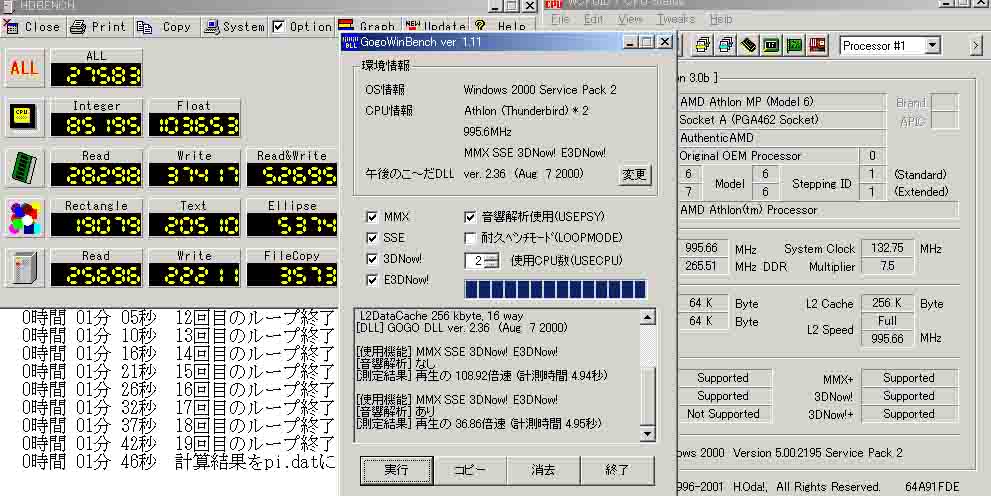Click Close in the HDBENCH toolbar
The image size is (991, 496).
[x=32, y=27]
